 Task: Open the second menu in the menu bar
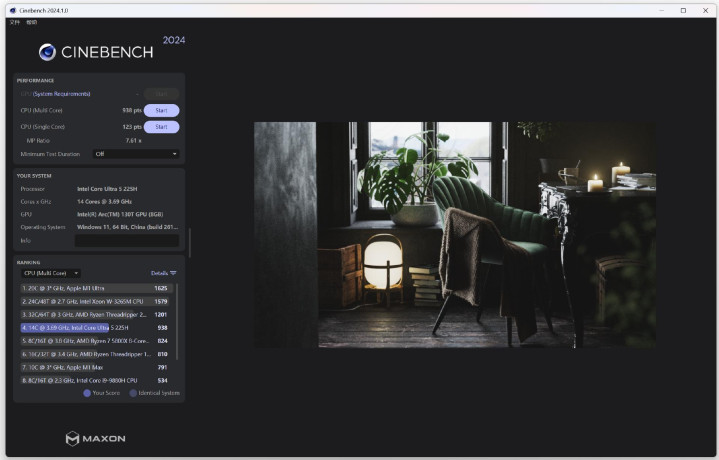[x=32, y=21]
